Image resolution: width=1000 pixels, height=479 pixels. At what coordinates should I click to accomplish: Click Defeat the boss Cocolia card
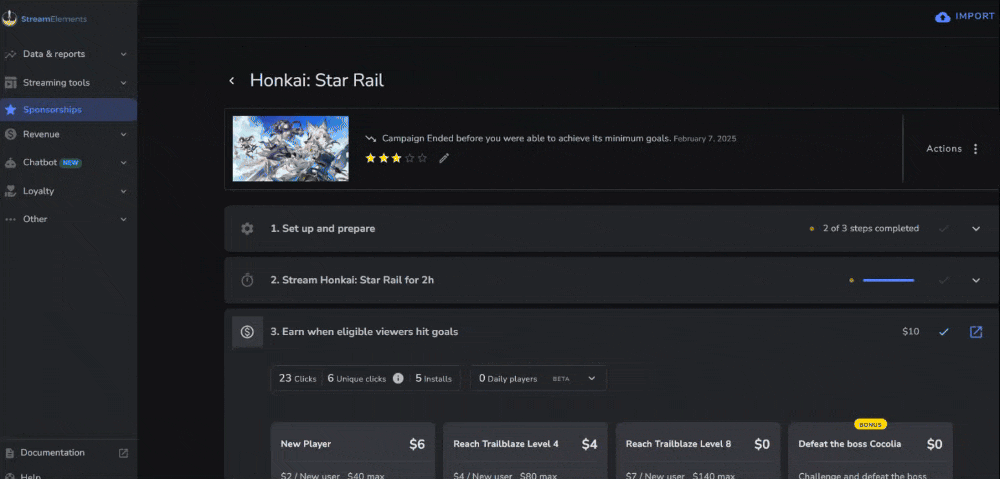point(871,450)
